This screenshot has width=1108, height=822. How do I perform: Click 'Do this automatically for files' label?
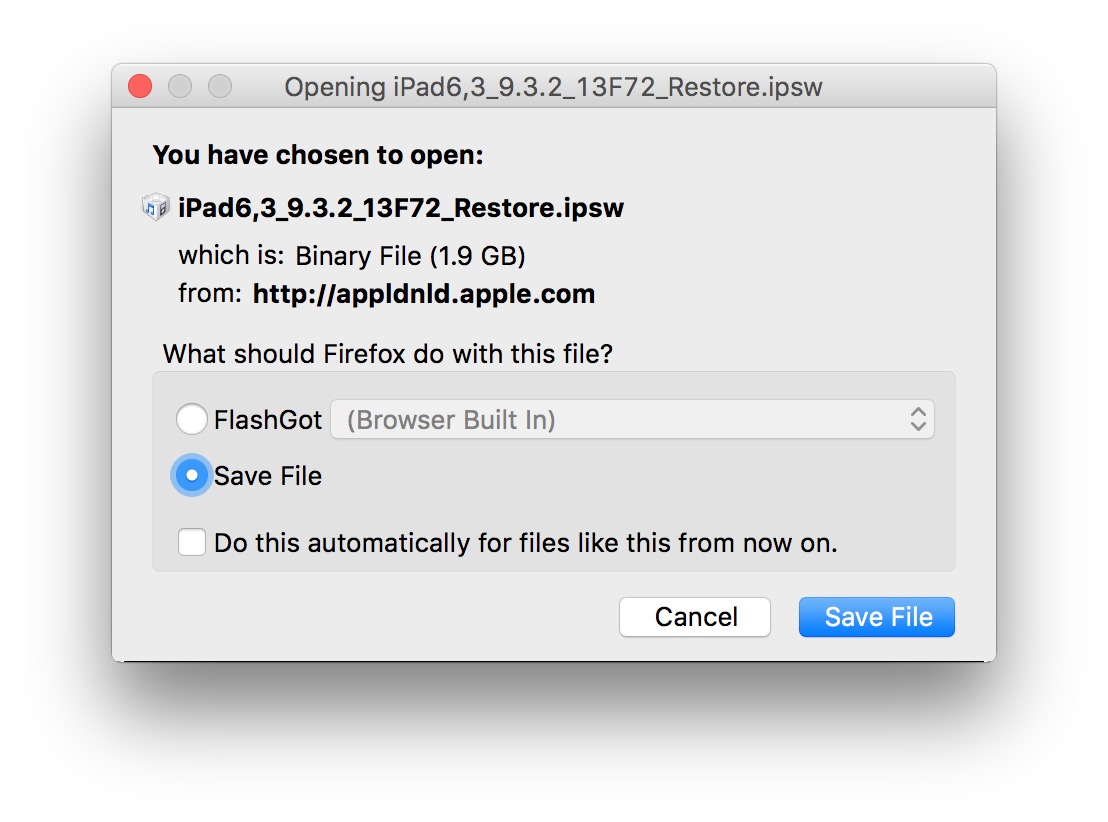tap(526, 543)
